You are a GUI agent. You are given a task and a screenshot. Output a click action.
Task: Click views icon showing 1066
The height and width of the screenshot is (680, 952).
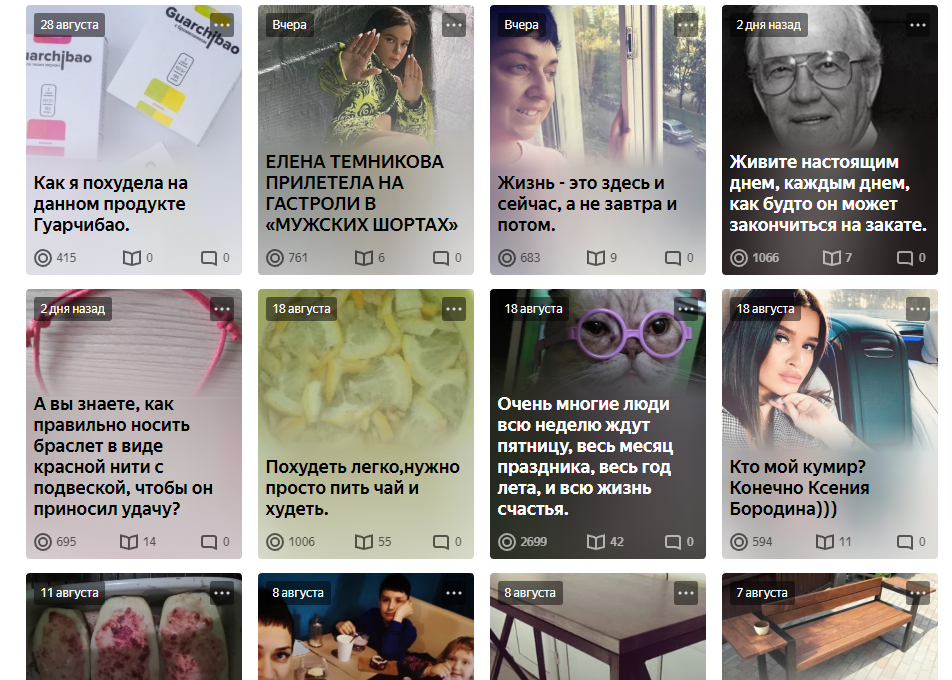pyautogui.click(x=739, y=258)
